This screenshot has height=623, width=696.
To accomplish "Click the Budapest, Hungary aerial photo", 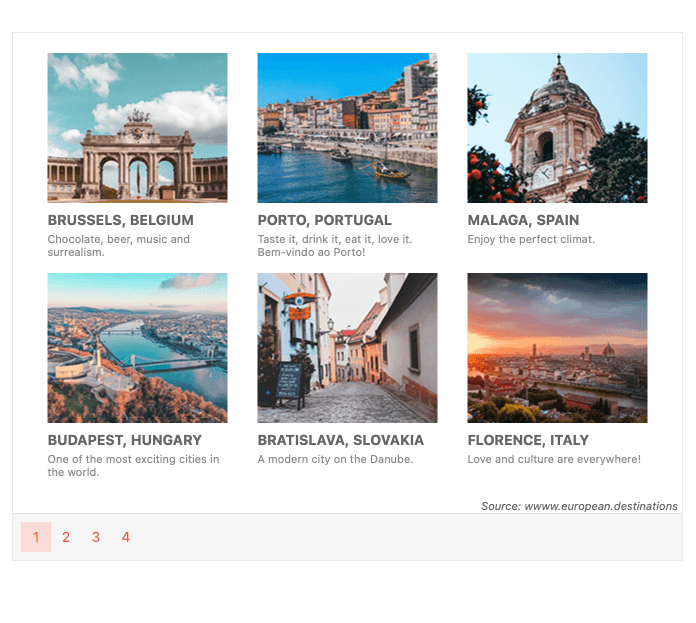I will (x=137, y=348).
